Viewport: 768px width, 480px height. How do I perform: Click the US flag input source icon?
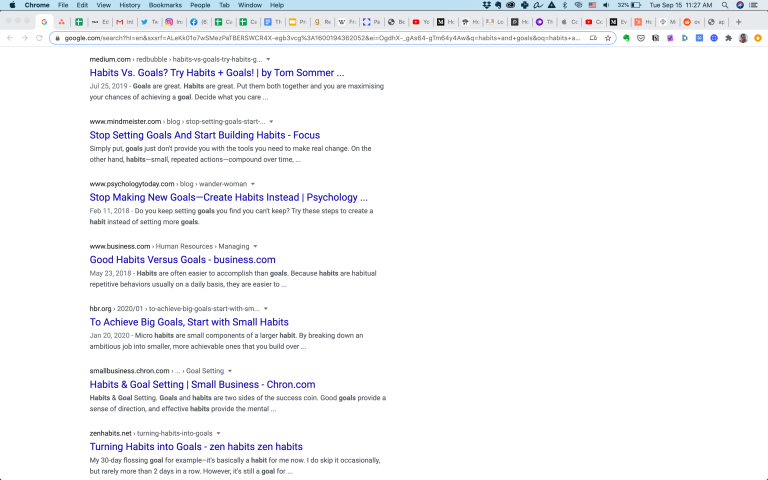click(x=592, y=5)
